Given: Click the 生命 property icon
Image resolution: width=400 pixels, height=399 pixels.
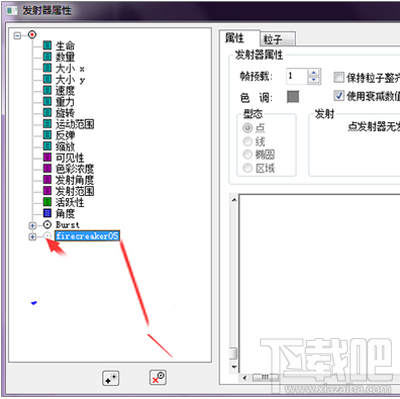Looking at the screenshot, I should [47, 45].
